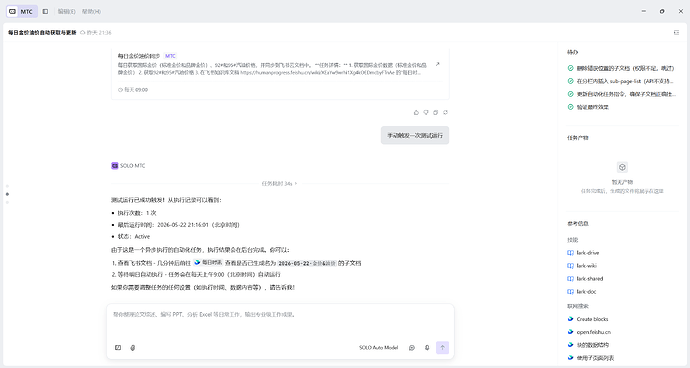
Task: Click the 执行次数：1 次 bullet text
Action: pos(137,213)
